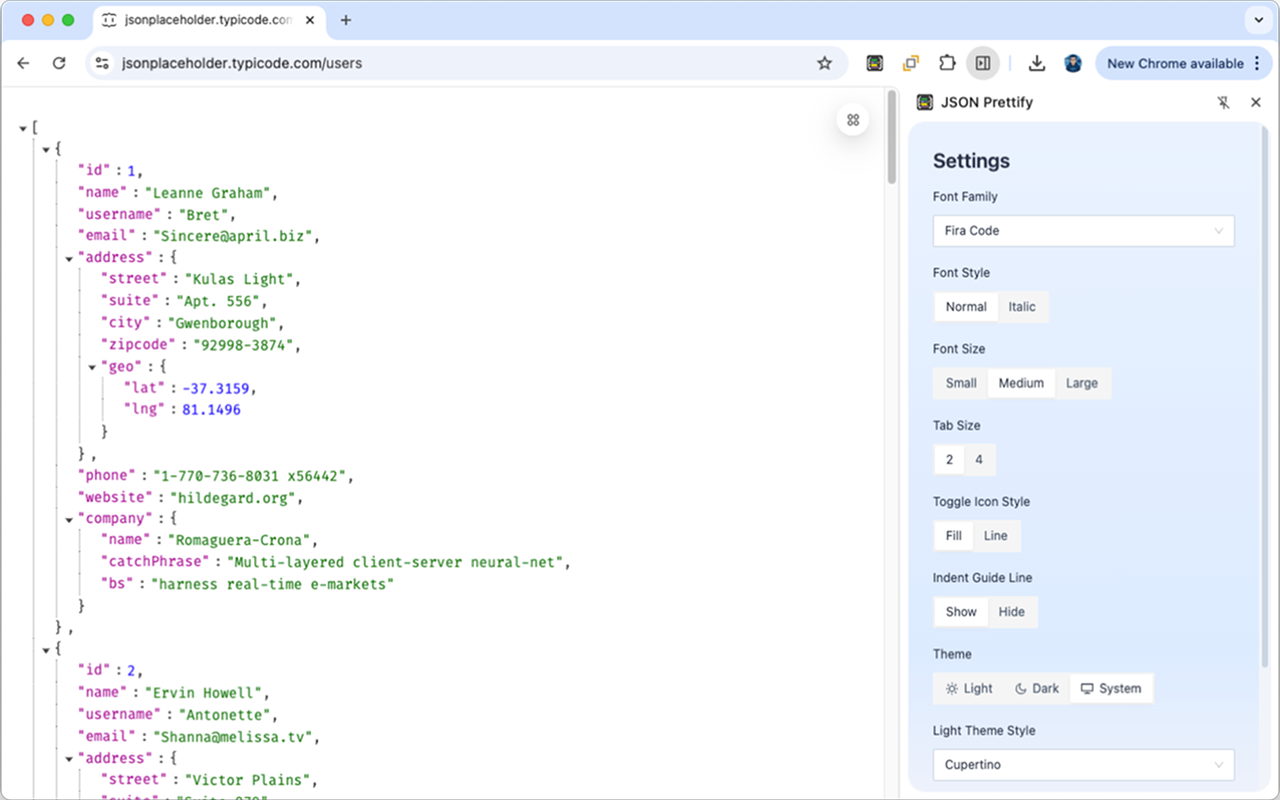Reload the jsonplaceholder users page
The image size is (1280, 800).
pos(59,63)
